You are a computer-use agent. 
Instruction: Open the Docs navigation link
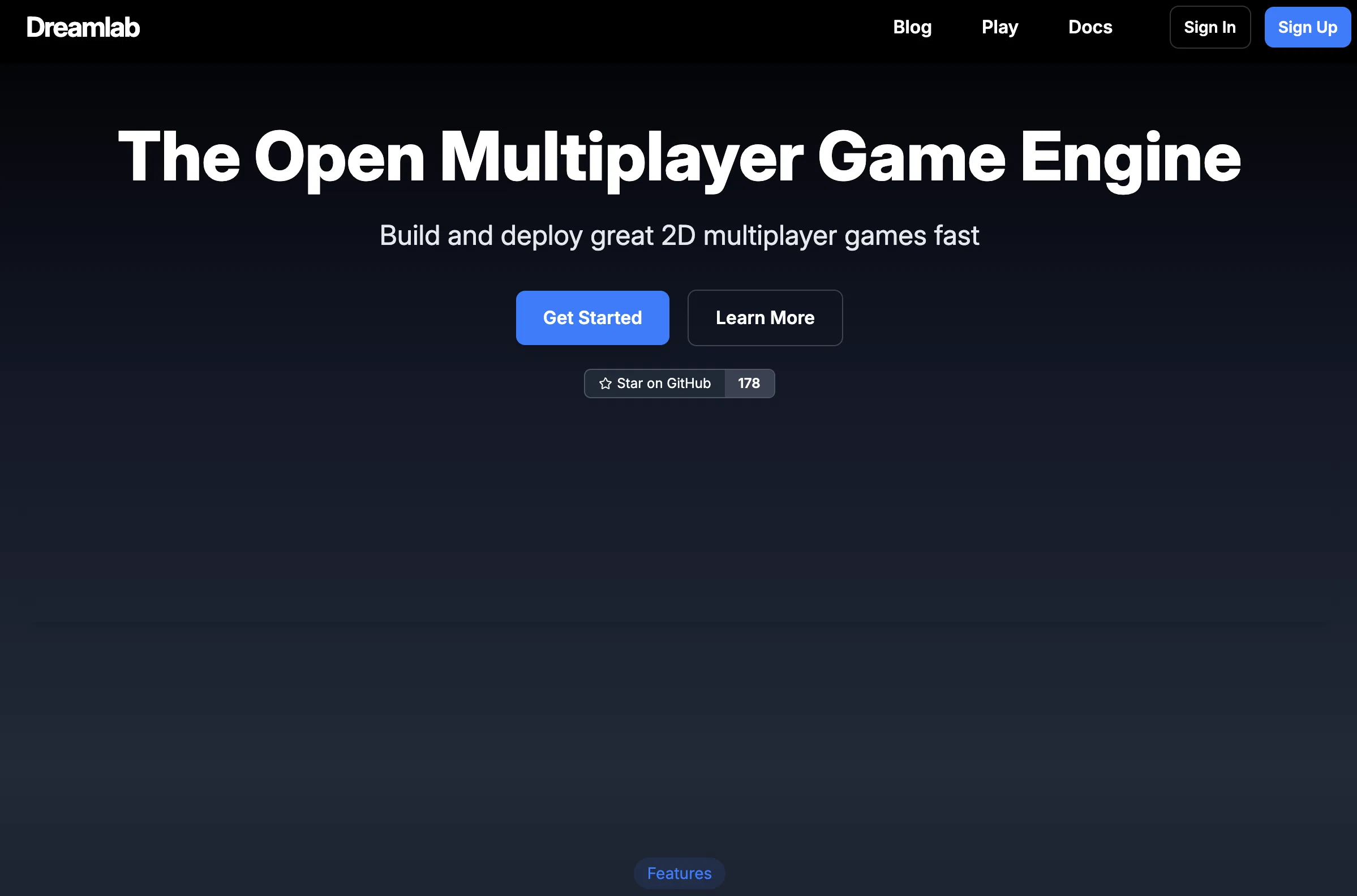coord(1090,27)
